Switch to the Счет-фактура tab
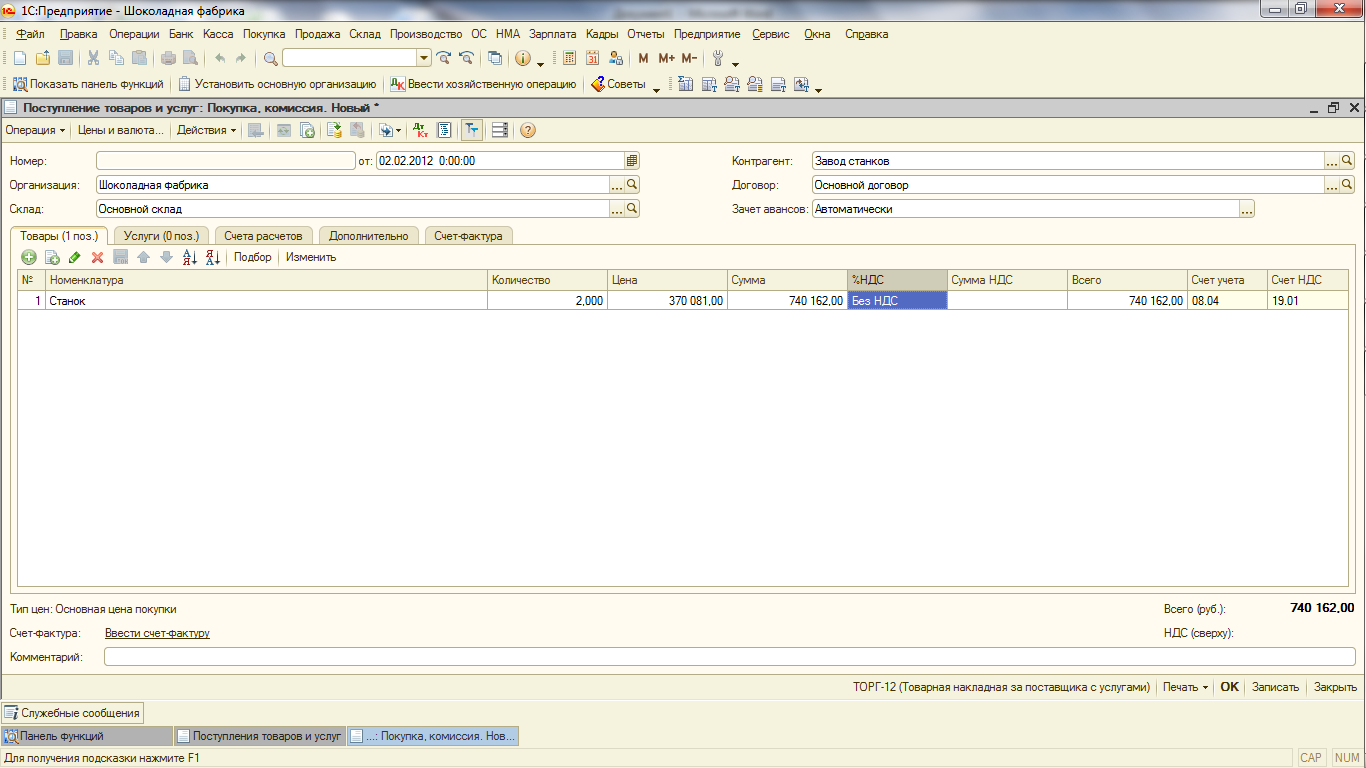The width and height of the screenshot is (1366, 768). [468, 236]
